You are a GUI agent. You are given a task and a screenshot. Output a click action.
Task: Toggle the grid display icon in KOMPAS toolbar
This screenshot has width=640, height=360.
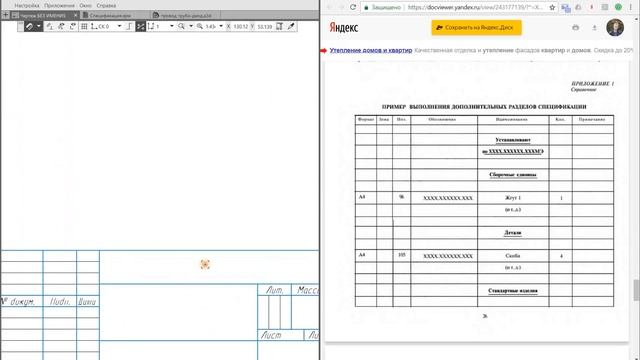coord(84,26)
